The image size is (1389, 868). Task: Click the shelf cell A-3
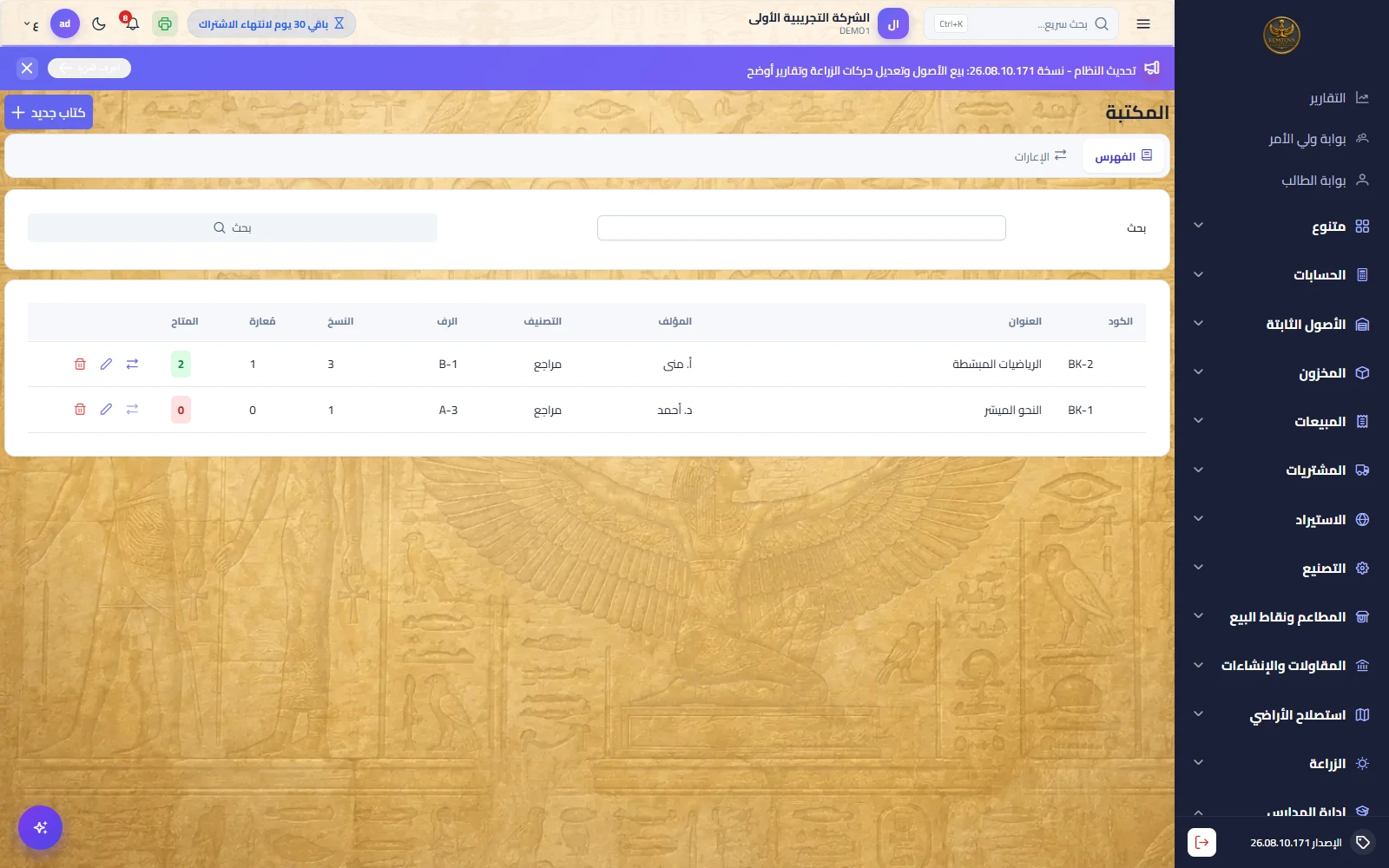[448, 410]
